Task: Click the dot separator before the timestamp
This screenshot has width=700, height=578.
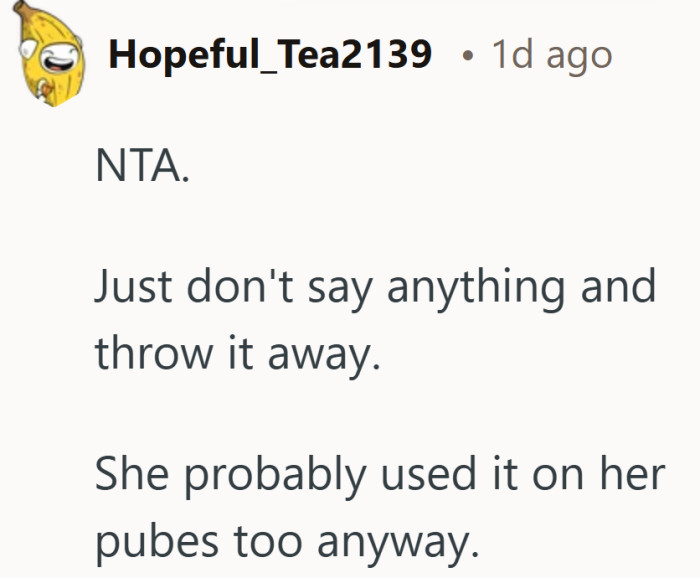Action: click(466, 55)
